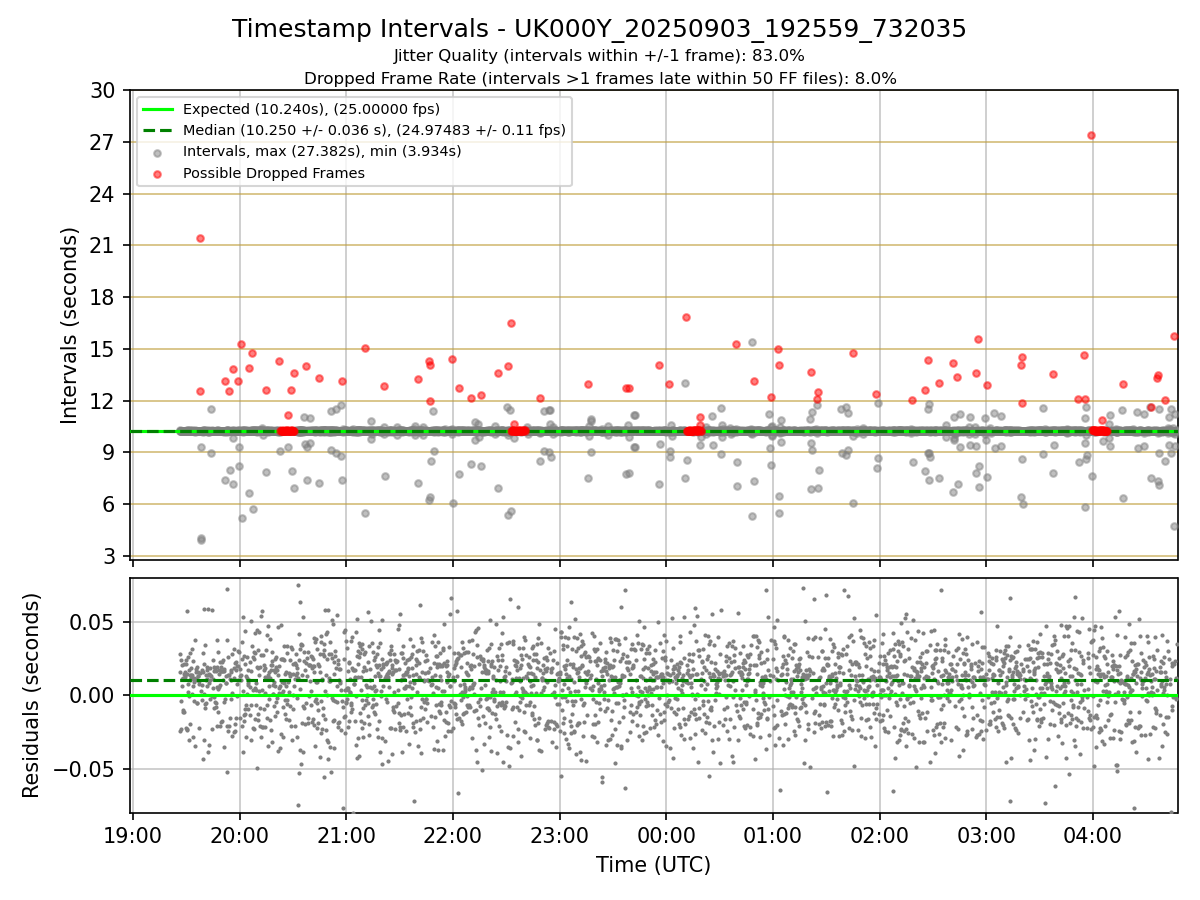Click the 'Time (UTC)' x-axis label
The width and height of the screenshot is (1200, 900).
pos(653,865)
